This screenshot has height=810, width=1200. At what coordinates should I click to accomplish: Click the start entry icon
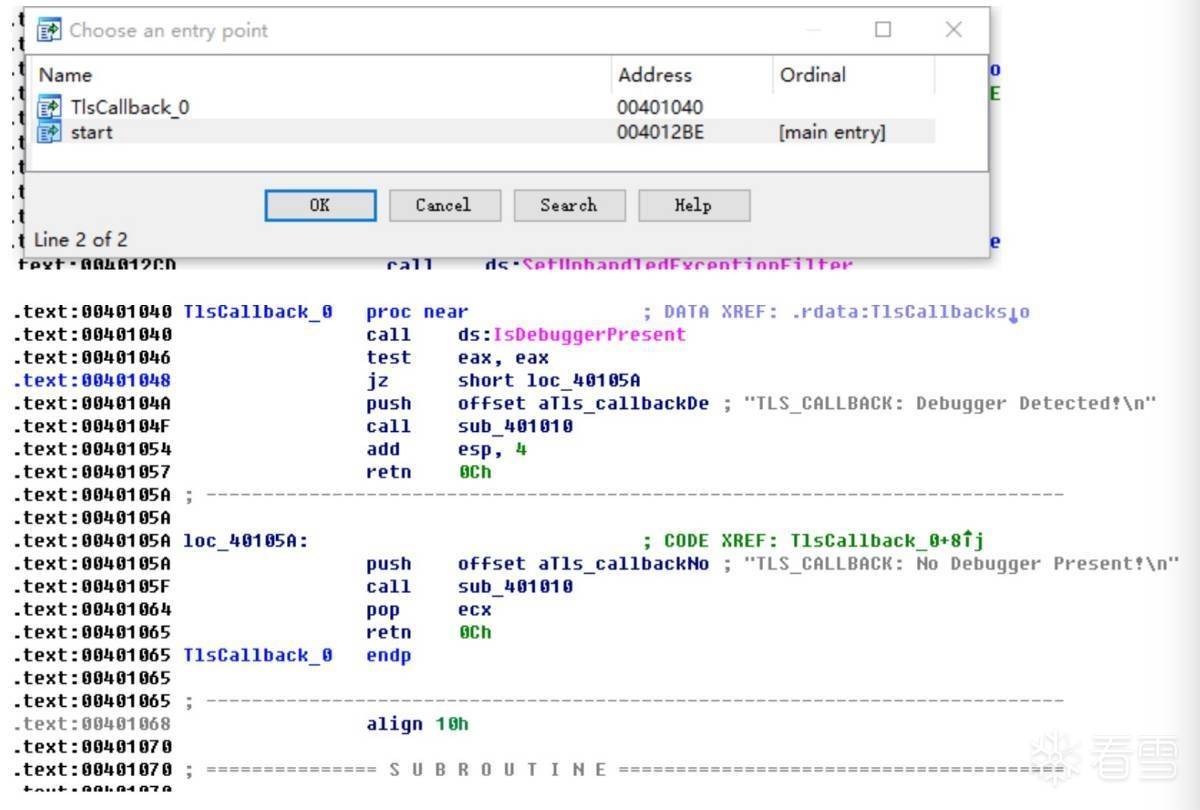coord(49,132)
